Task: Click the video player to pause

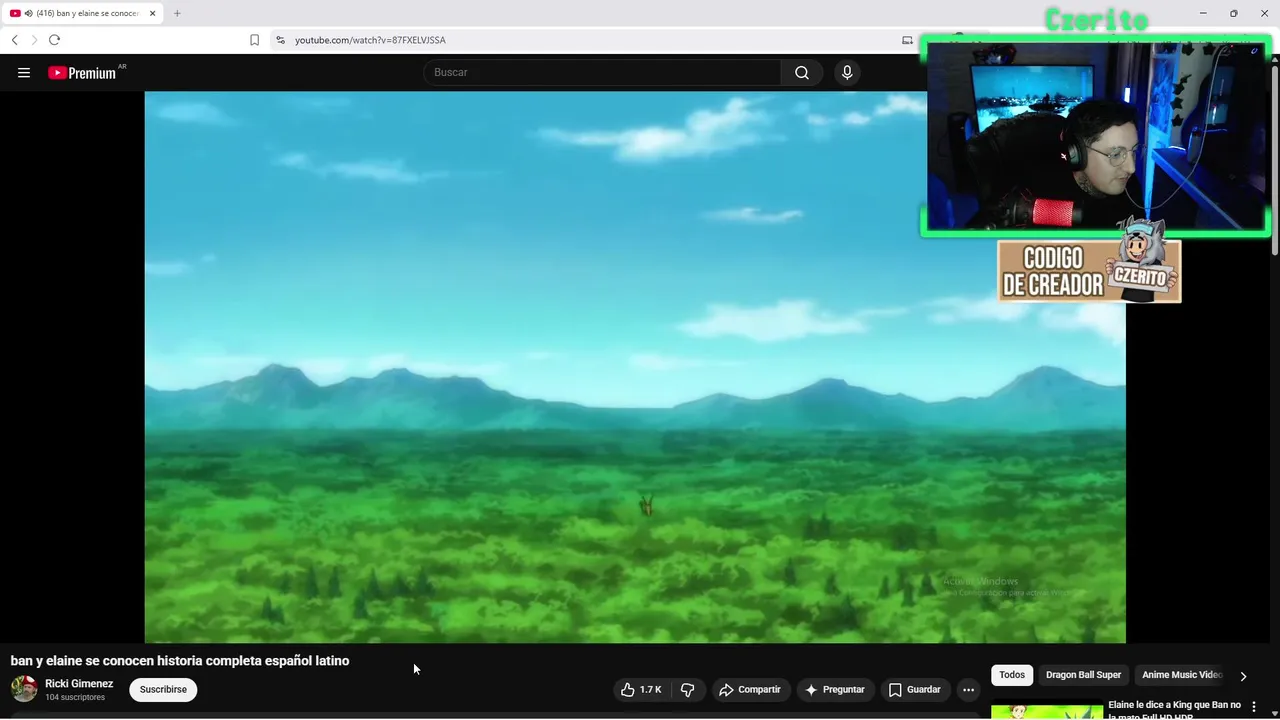Action: coord(635,367)
